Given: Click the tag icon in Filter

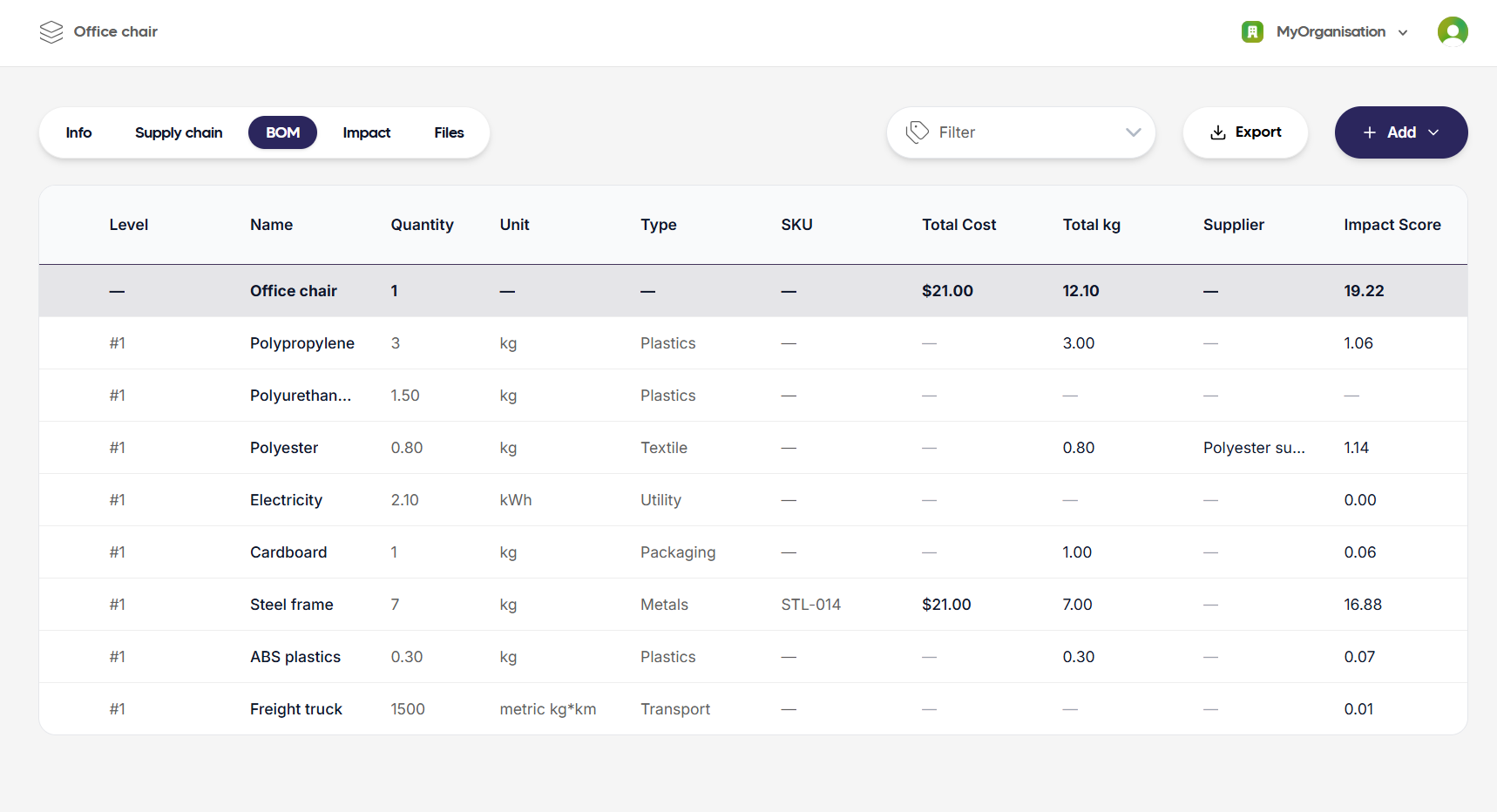Looking at the screenshot, I should pyautogui.click(x=918, y=132).
